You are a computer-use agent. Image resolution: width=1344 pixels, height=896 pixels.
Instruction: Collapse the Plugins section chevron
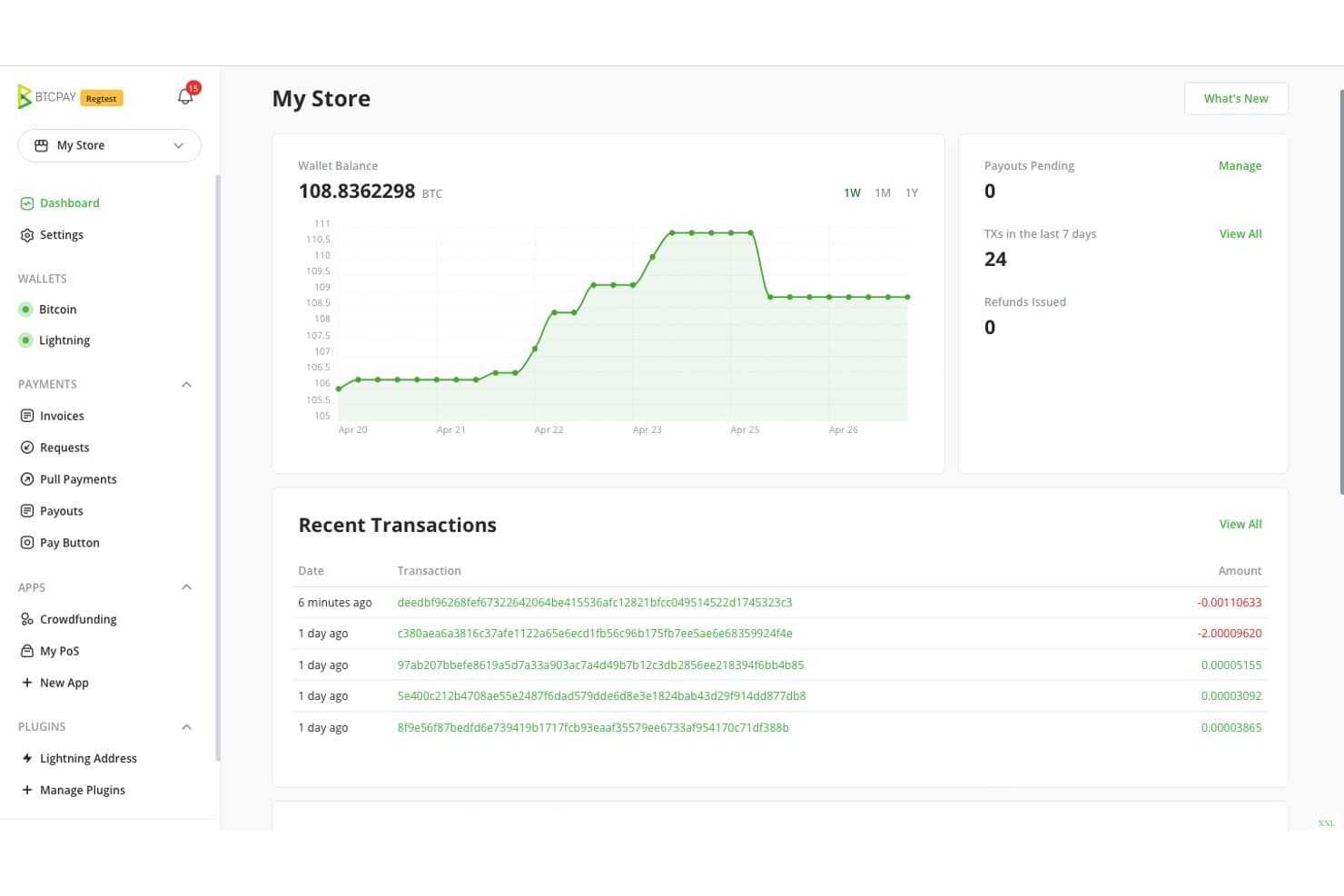click(186, 727)
